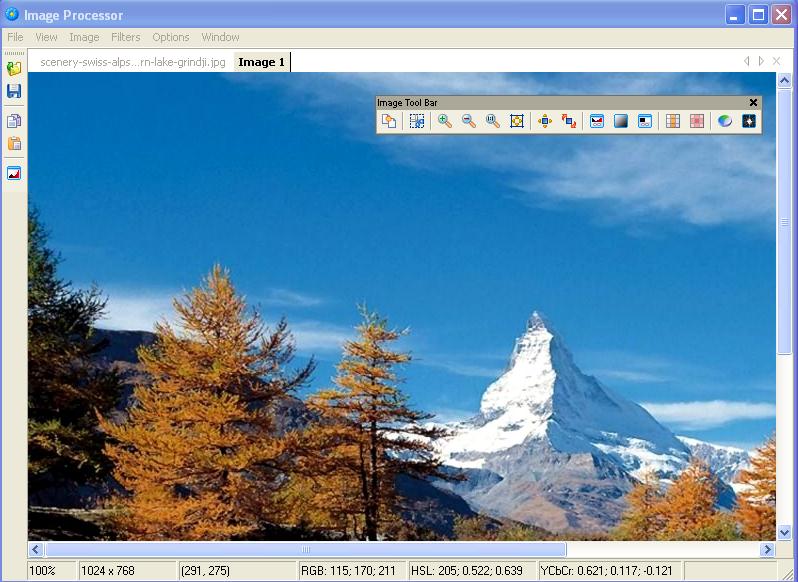This screenshot has height=582, width=798.
Task: Paste from clipboard using the sidebar icon
Action: 14,143
